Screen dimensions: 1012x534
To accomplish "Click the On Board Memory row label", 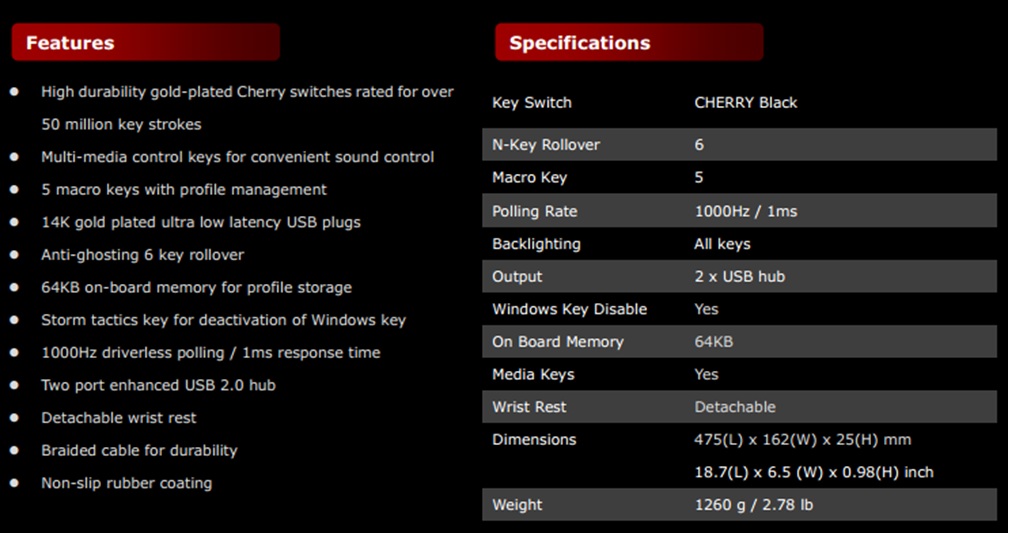I will pos(558,342).
